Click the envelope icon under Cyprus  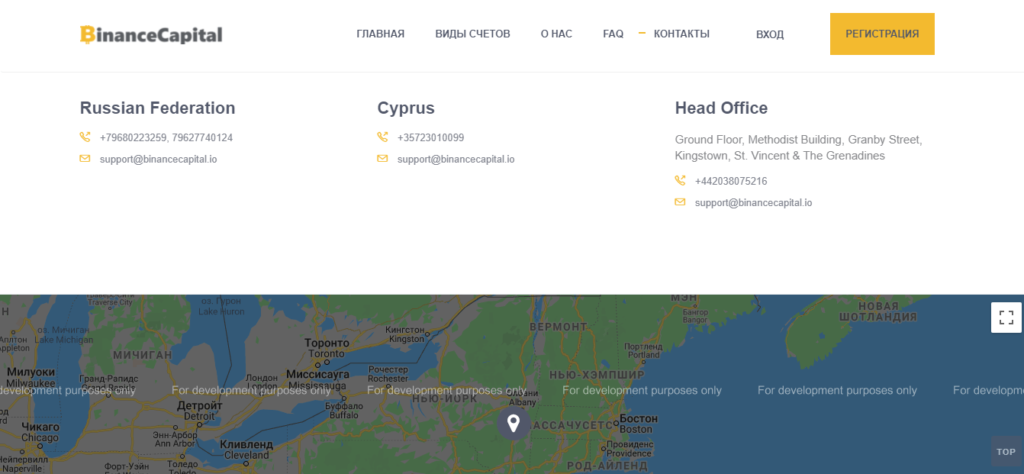point(383,159)
